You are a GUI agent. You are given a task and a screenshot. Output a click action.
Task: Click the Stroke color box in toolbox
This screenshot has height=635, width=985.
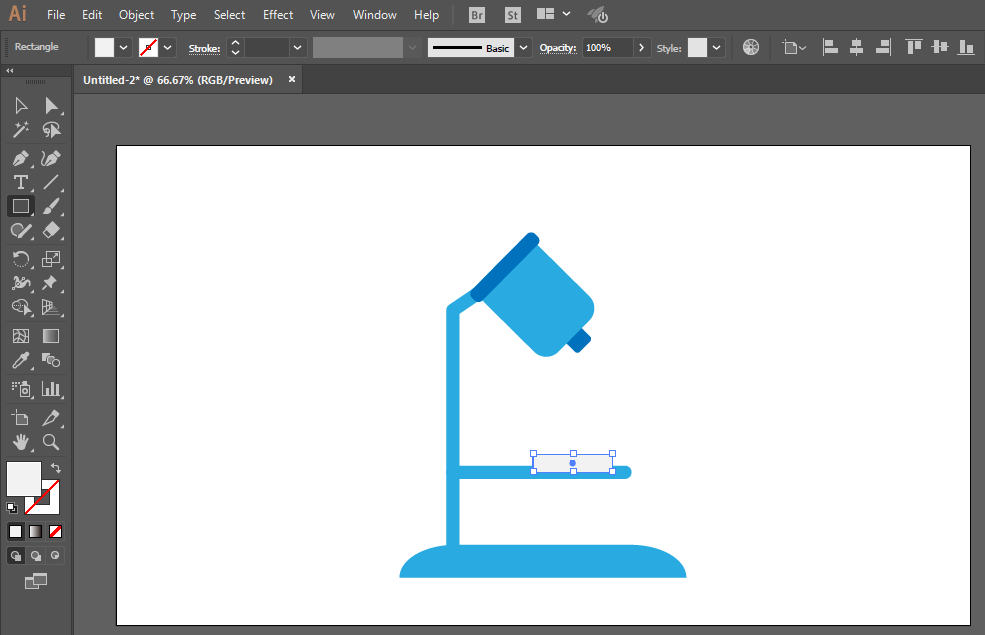point(51,504)
